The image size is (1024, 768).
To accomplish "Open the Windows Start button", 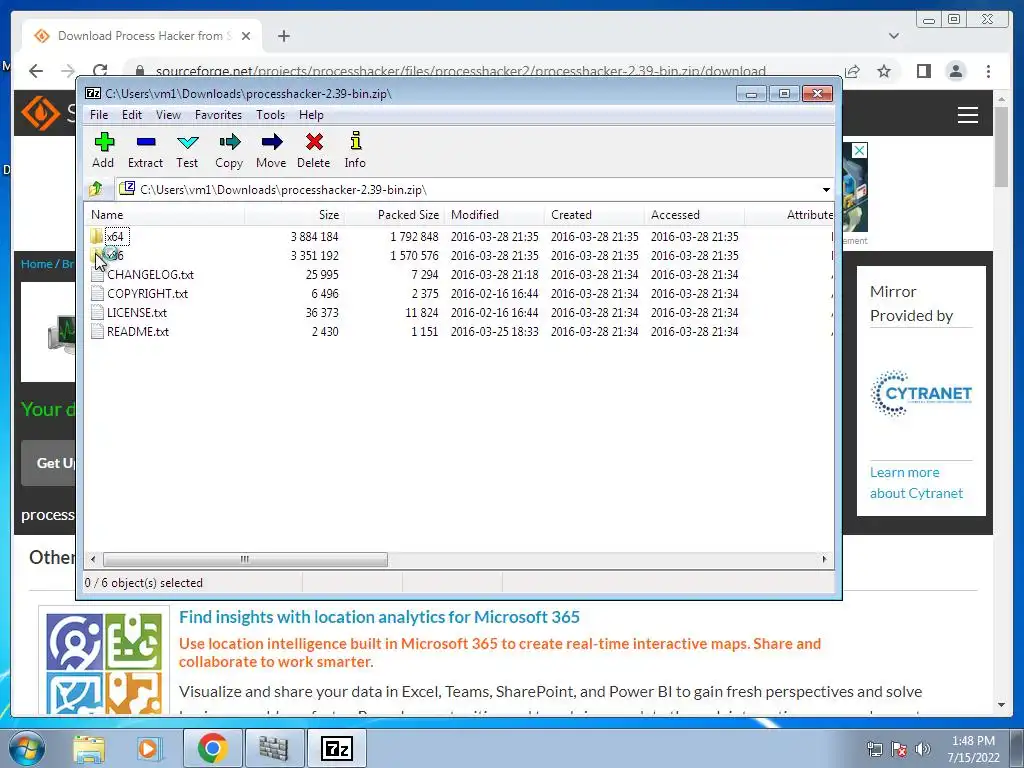I will [x=27, y=748].
